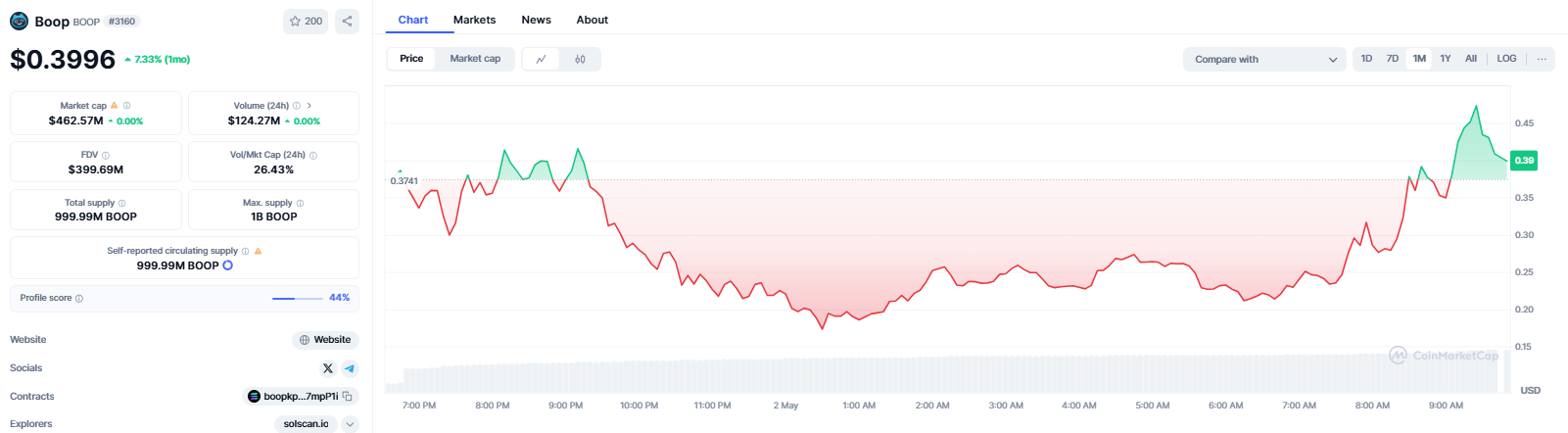Switch to the Markets tab
This screenshot has height=433, width=1568.
[475, 20]
